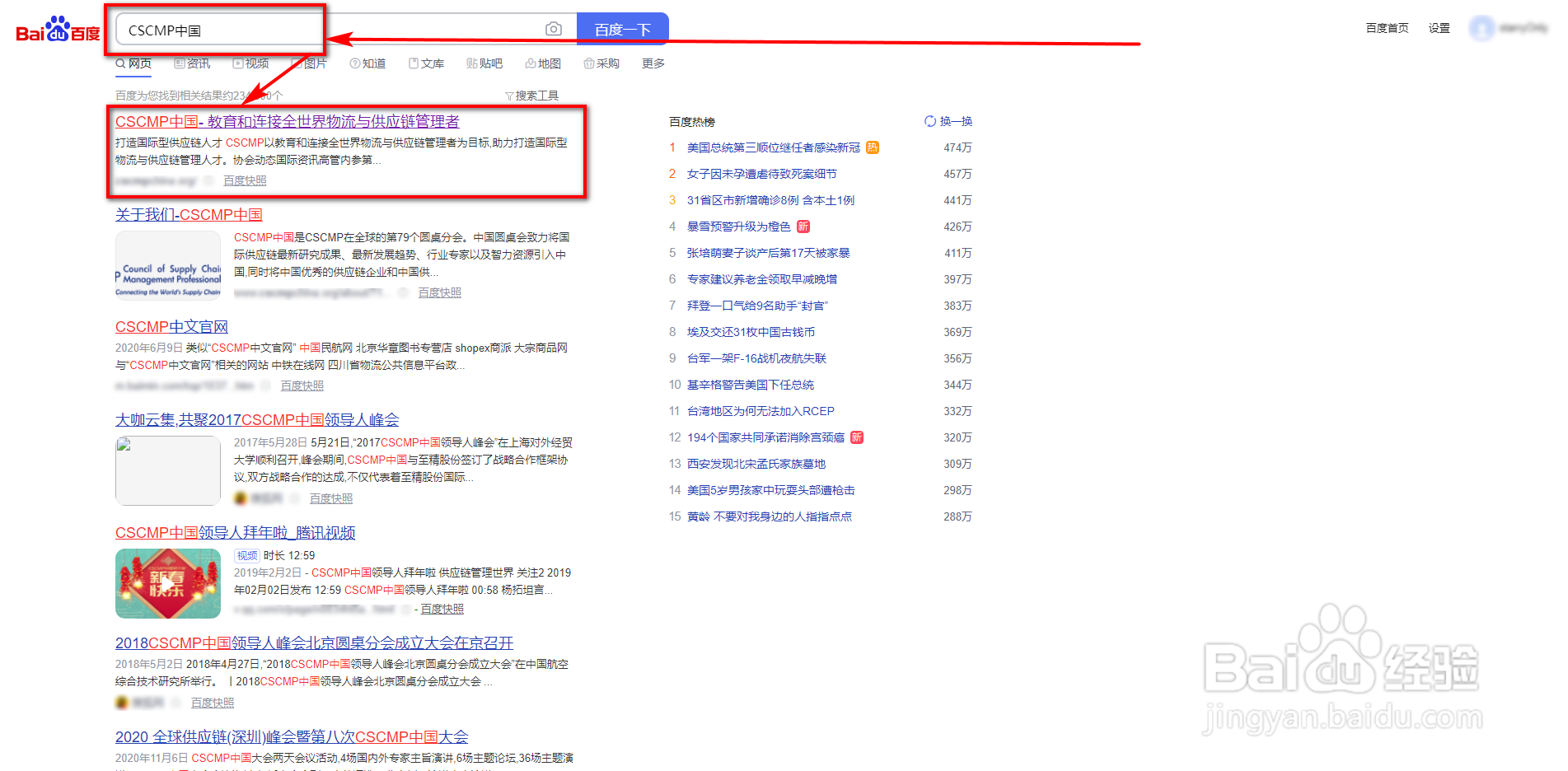
Task: Switch to the 视频 tab
Action: [250, 63]
